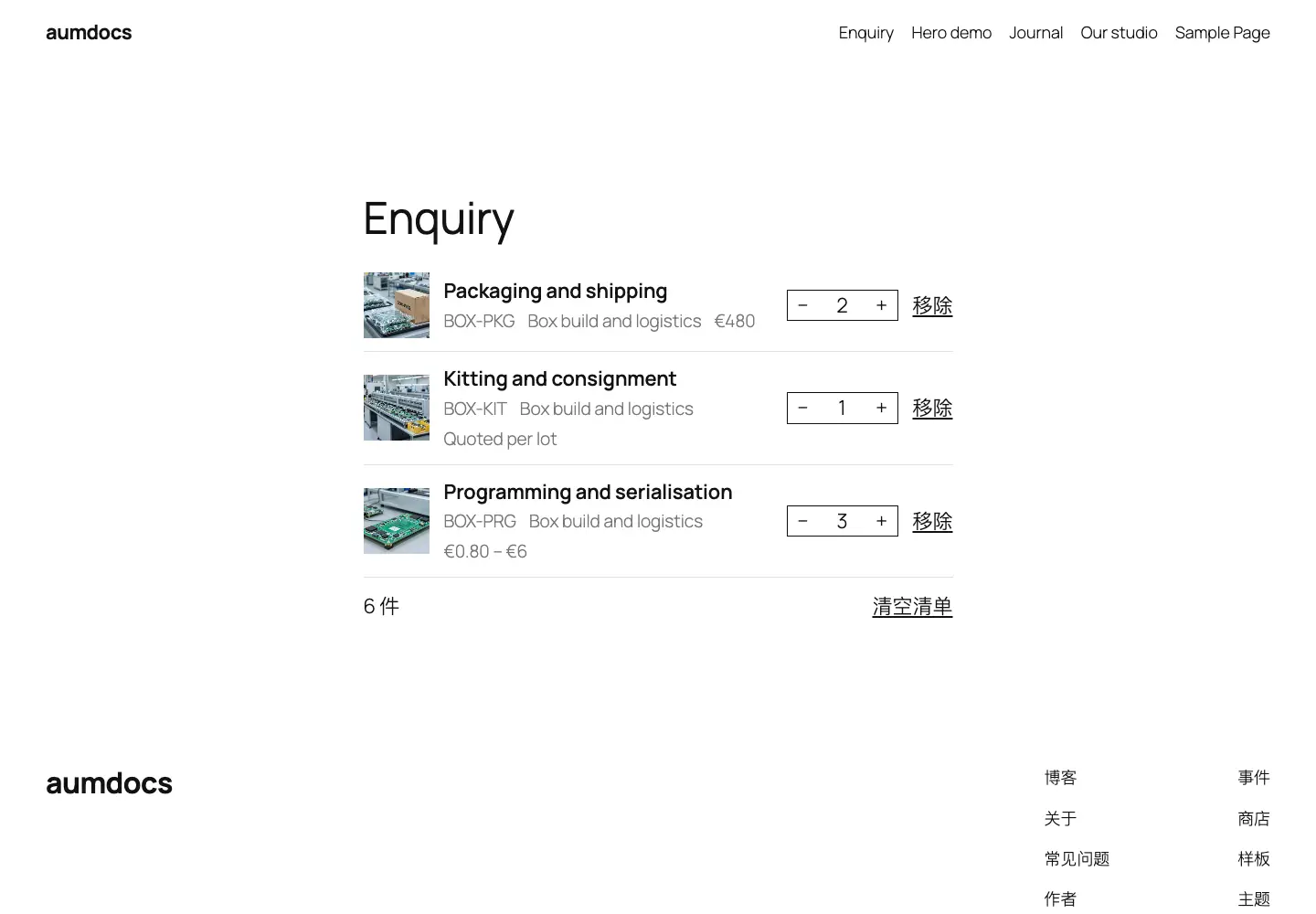Click the 6 件 item count
The image size is (1316, 914).
click(x=381, y=606)
